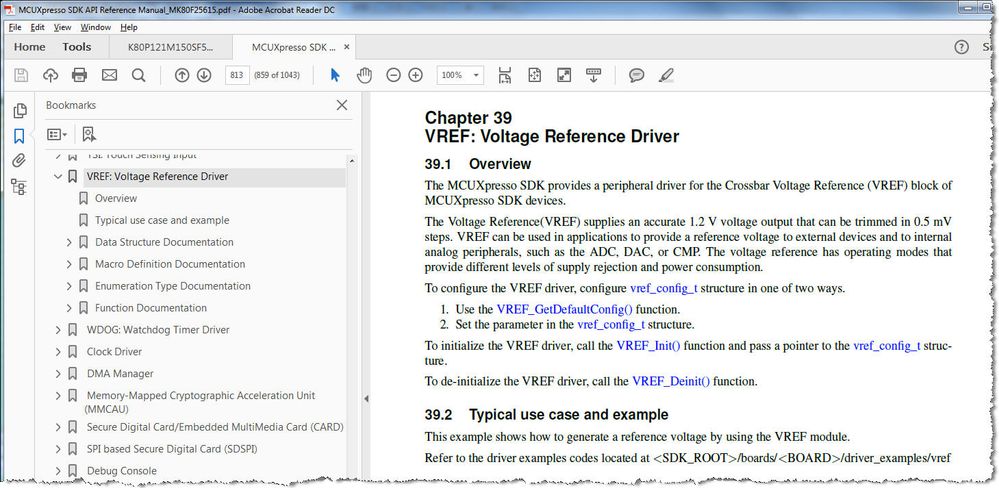Toggle the bookmarks panel icon
Screen dimensions: 999x488
[x=19, y=136]
